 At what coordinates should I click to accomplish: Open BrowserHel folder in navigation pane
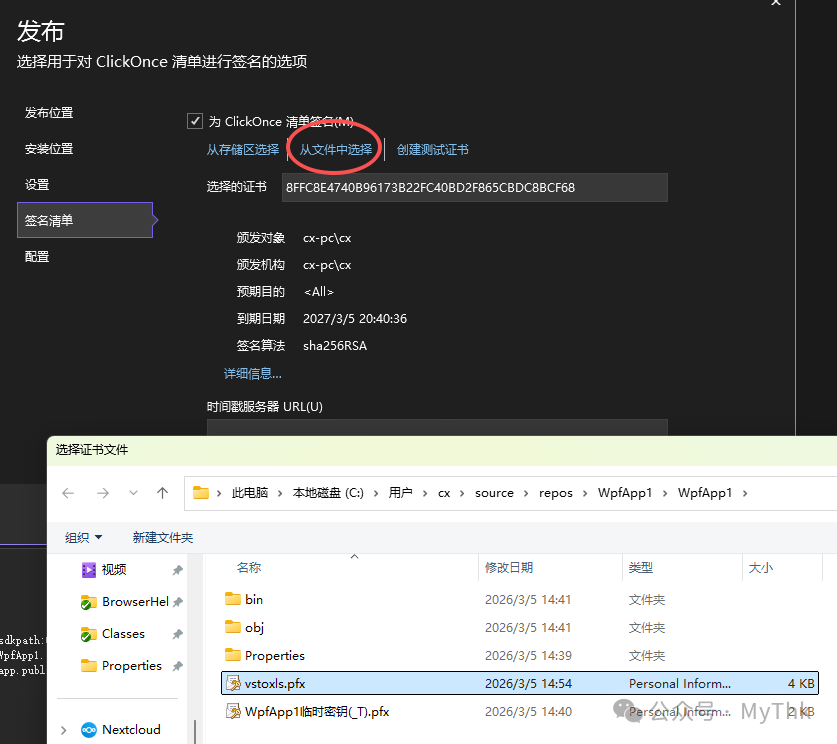pyautogui.click(x=135, y=602)
